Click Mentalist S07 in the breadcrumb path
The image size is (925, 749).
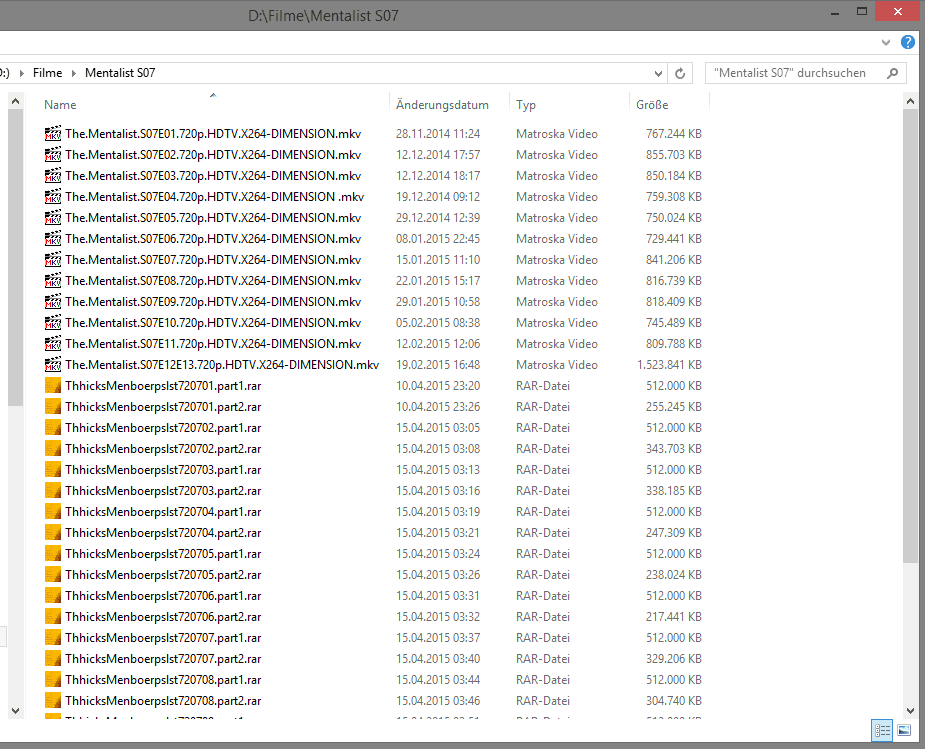[120, 73]
